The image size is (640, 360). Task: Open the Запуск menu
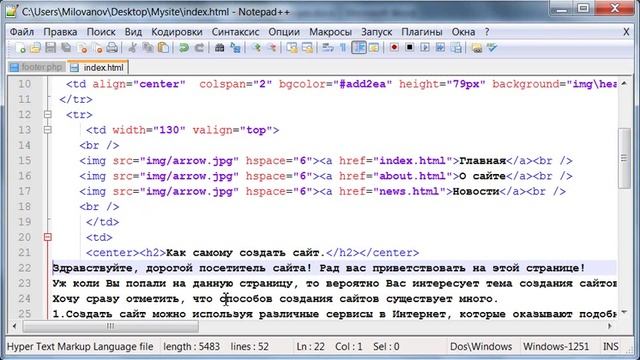point(376,32)
